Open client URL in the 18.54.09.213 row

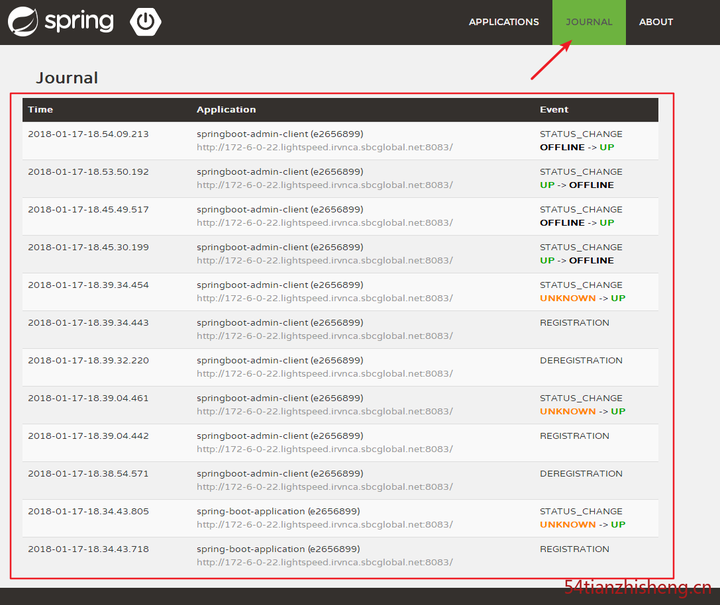325,147
